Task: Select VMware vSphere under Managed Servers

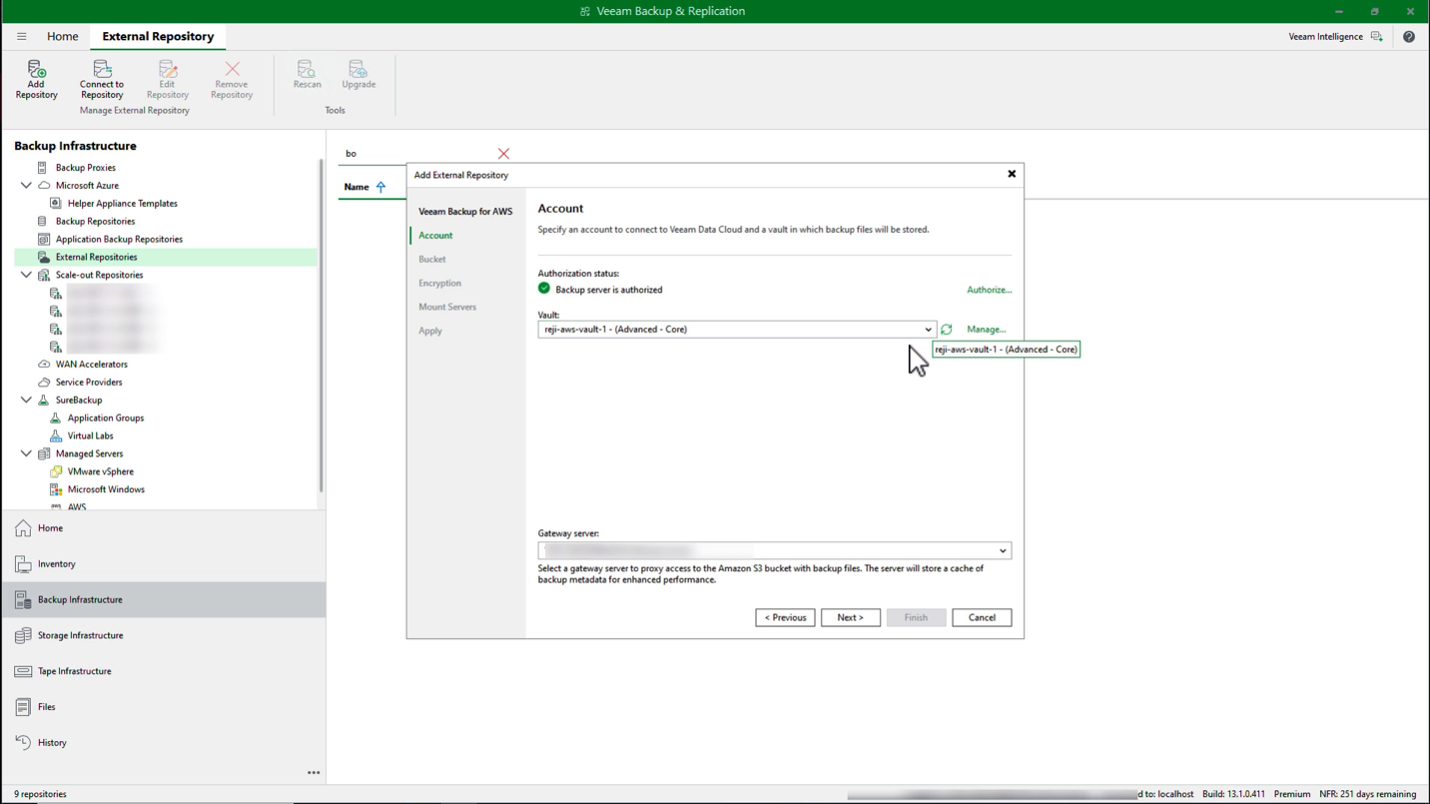Action: point(100,471)
